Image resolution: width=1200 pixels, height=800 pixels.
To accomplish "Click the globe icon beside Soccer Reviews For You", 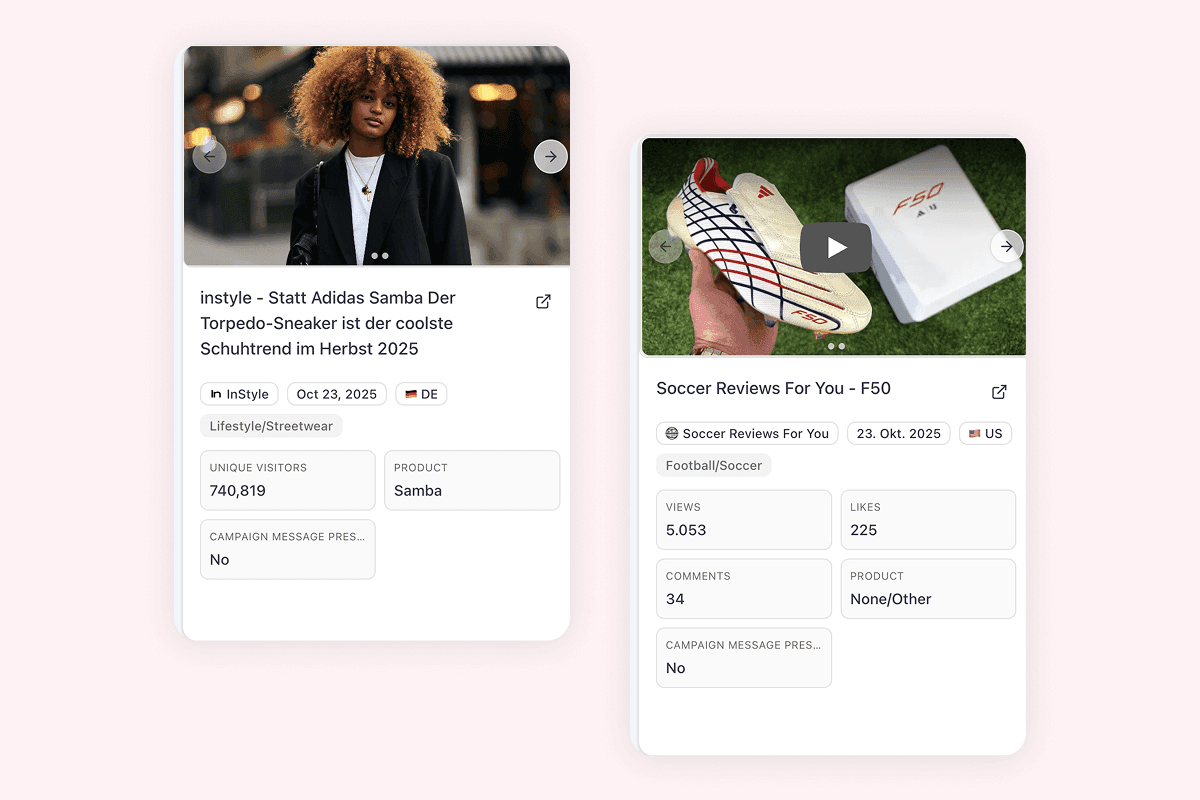I will coord(671,433).
